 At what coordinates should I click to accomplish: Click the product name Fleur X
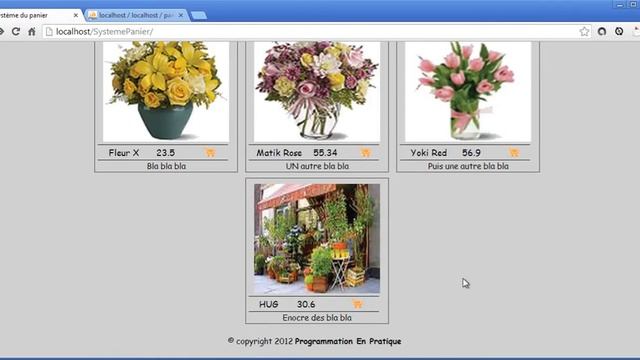tap(124, 153)
